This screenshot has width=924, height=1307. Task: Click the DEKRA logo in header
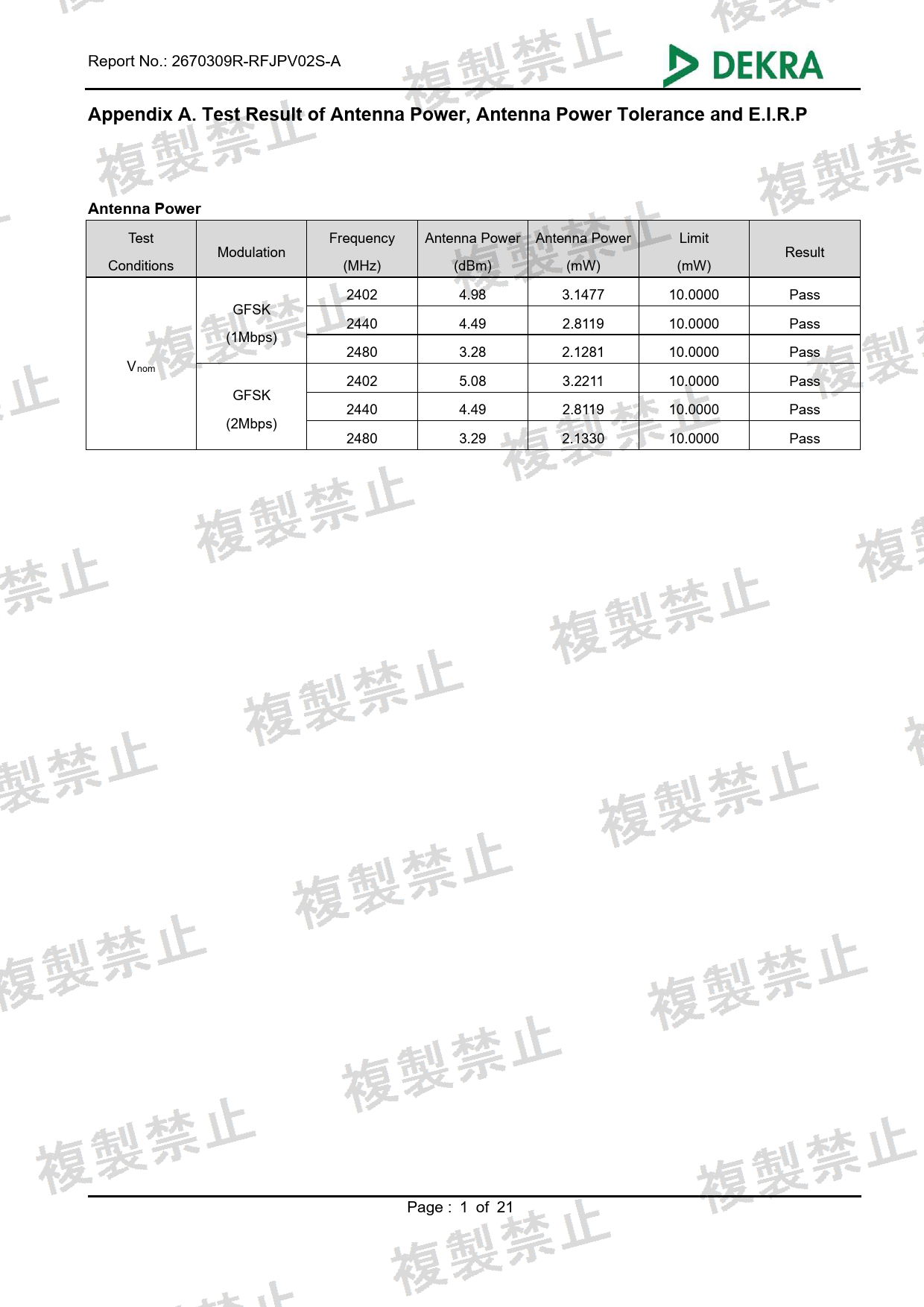[744, 65]
